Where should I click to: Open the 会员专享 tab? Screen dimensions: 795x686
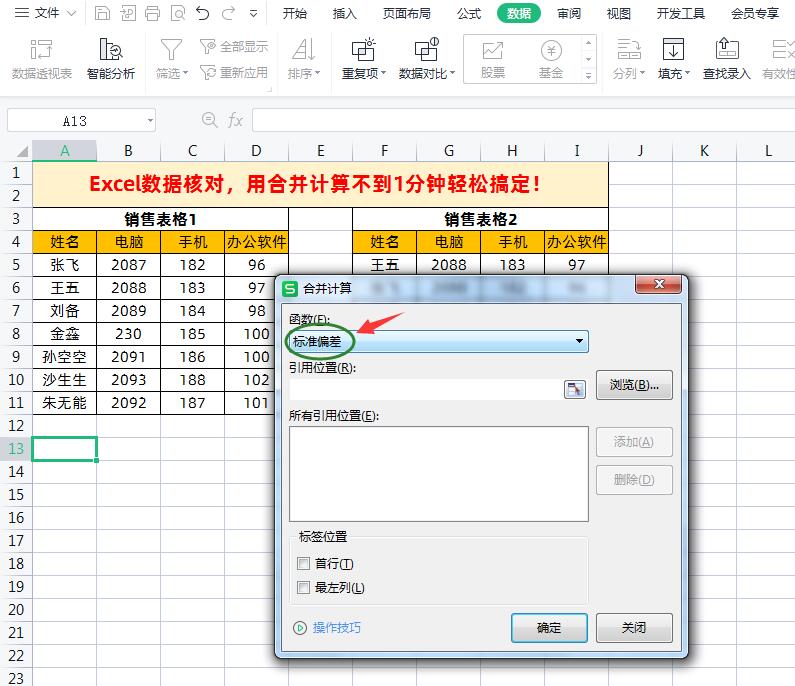[755, 13]
